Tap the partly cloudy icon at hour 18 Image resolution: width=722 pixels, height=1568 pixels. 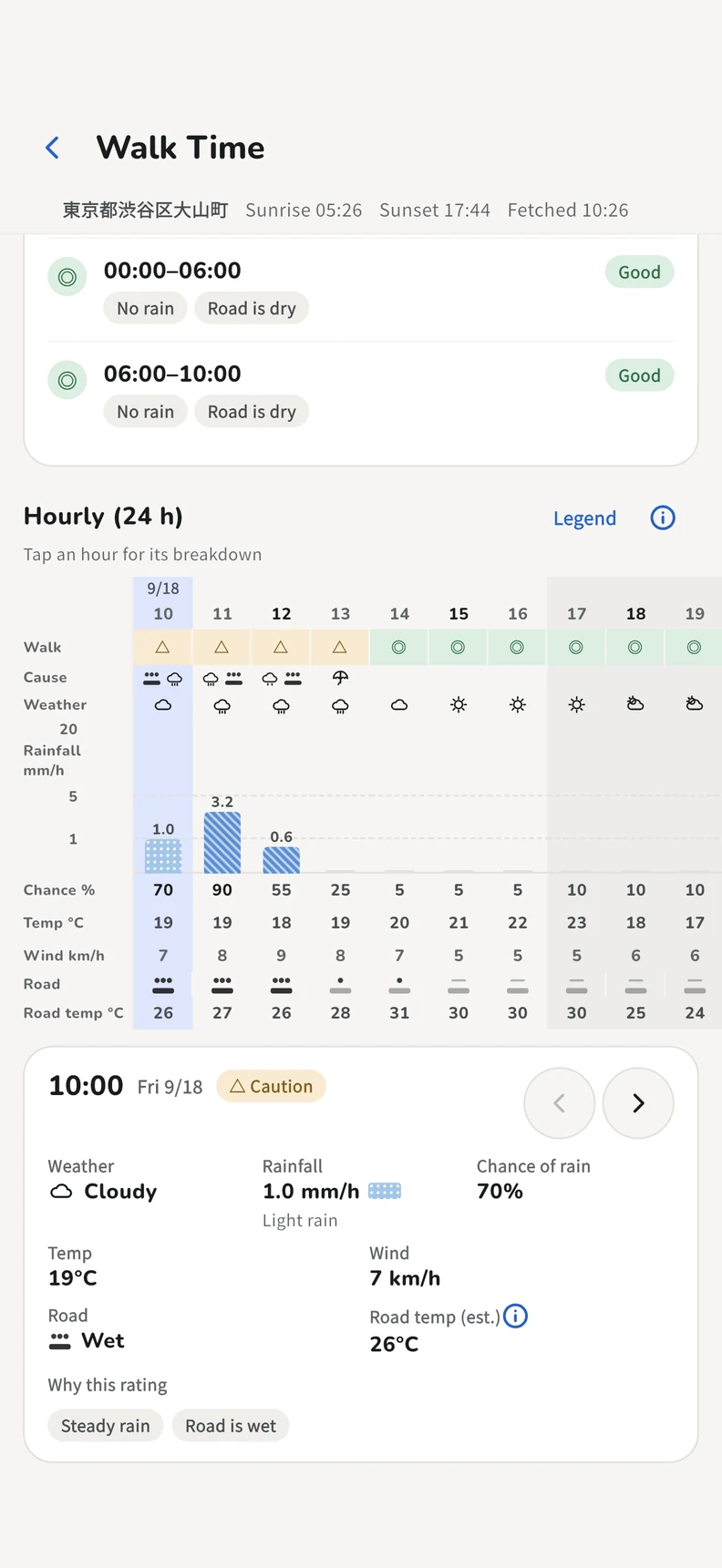[x=635, y=703]
